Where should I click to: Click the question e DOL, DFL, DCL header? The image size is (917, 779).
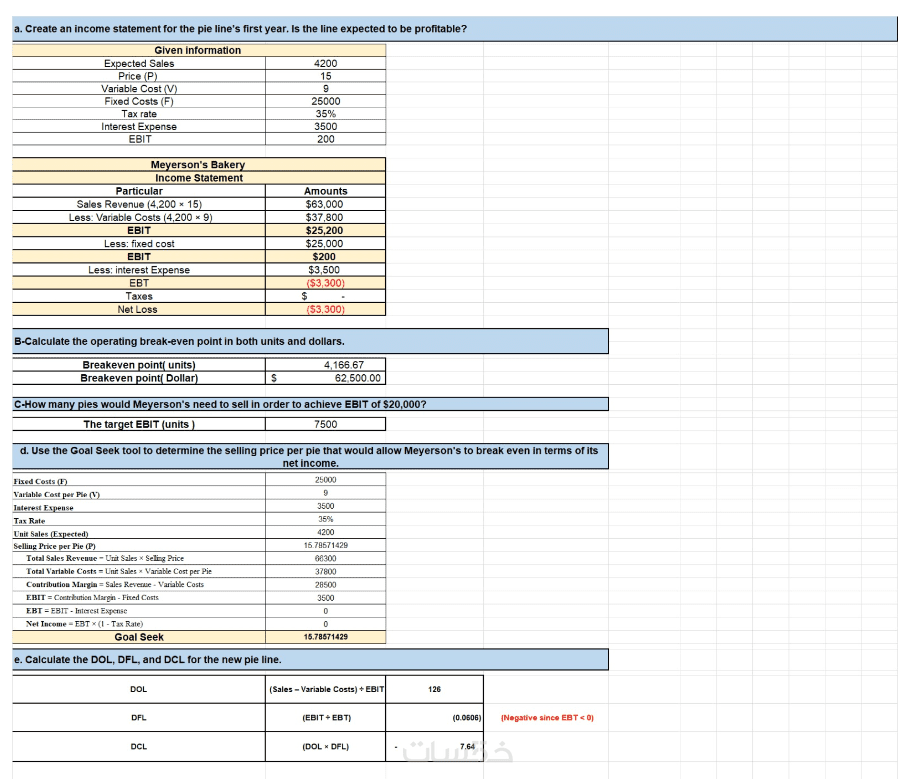tap(310, 659)
